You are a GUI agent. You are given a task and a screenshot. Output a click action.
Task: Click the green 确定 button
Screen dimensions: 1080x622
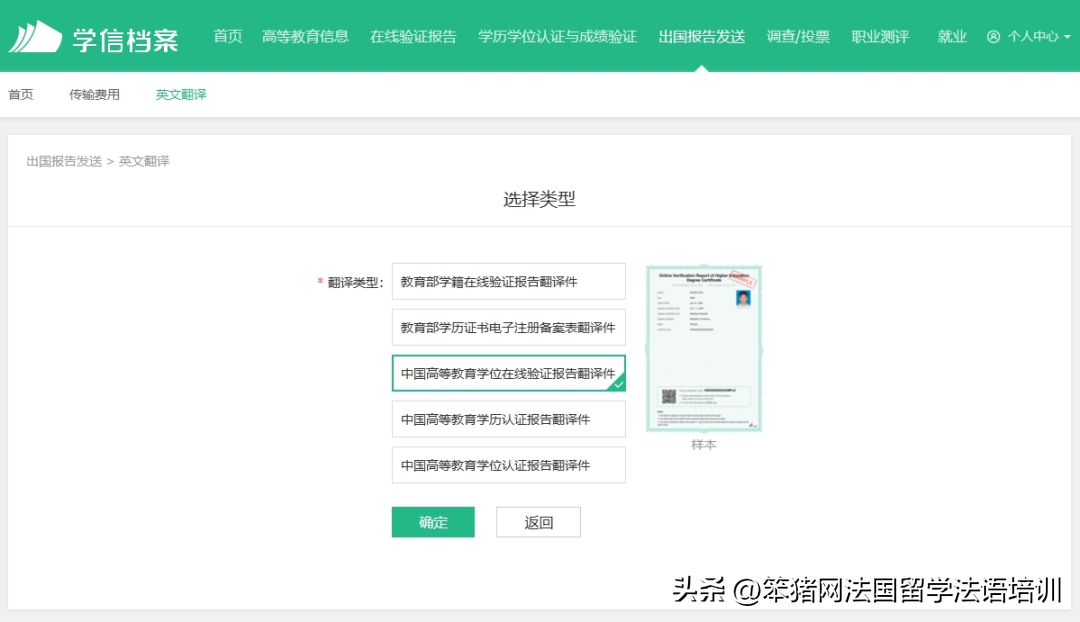tap(433, 522)
